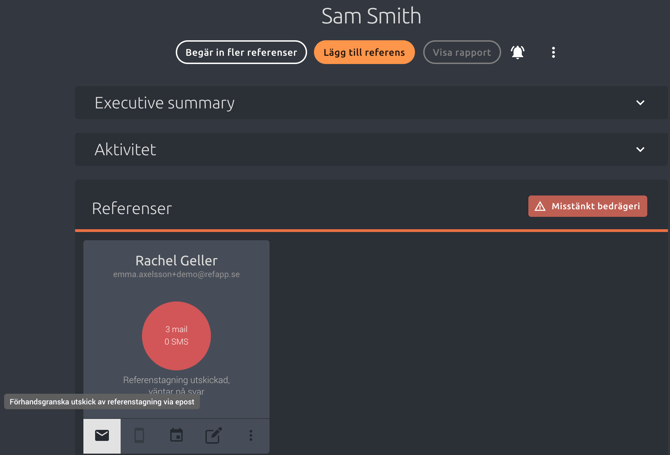Click the edit pencil icon on card
This screenshot has width=670, height=455.
(214, 435)
